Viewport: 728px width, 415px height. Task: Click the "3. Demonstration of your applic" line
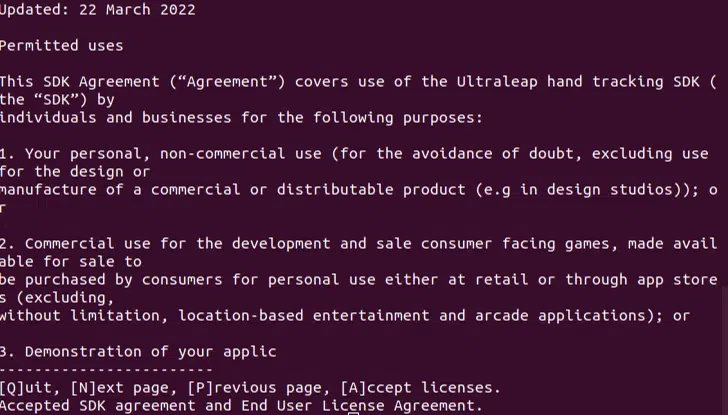(x=138, y=351)
